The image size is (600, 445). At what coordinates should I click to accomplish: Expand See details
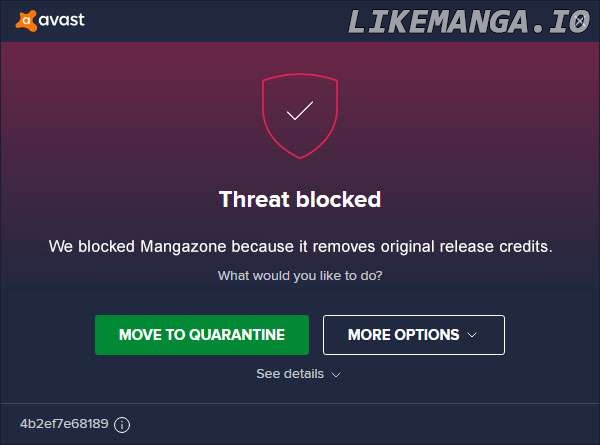coord(290,374)
